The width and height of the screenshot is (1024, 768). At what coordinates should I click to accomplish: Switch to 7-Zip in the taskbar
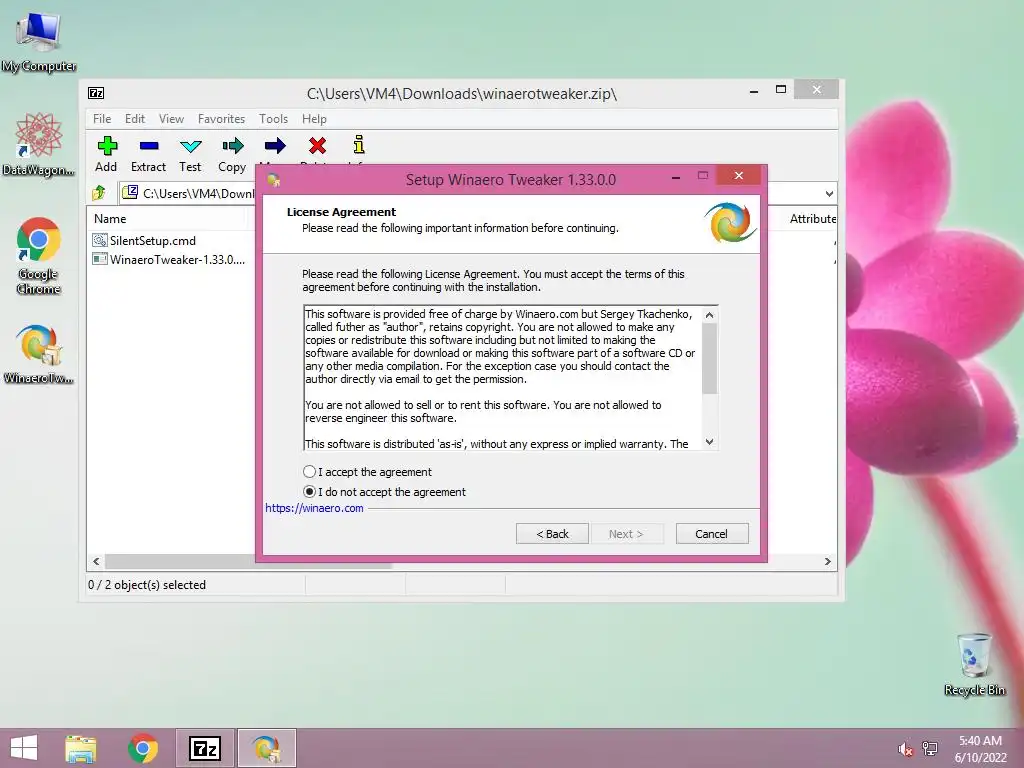pyautogui.click(x=204, y=748)
